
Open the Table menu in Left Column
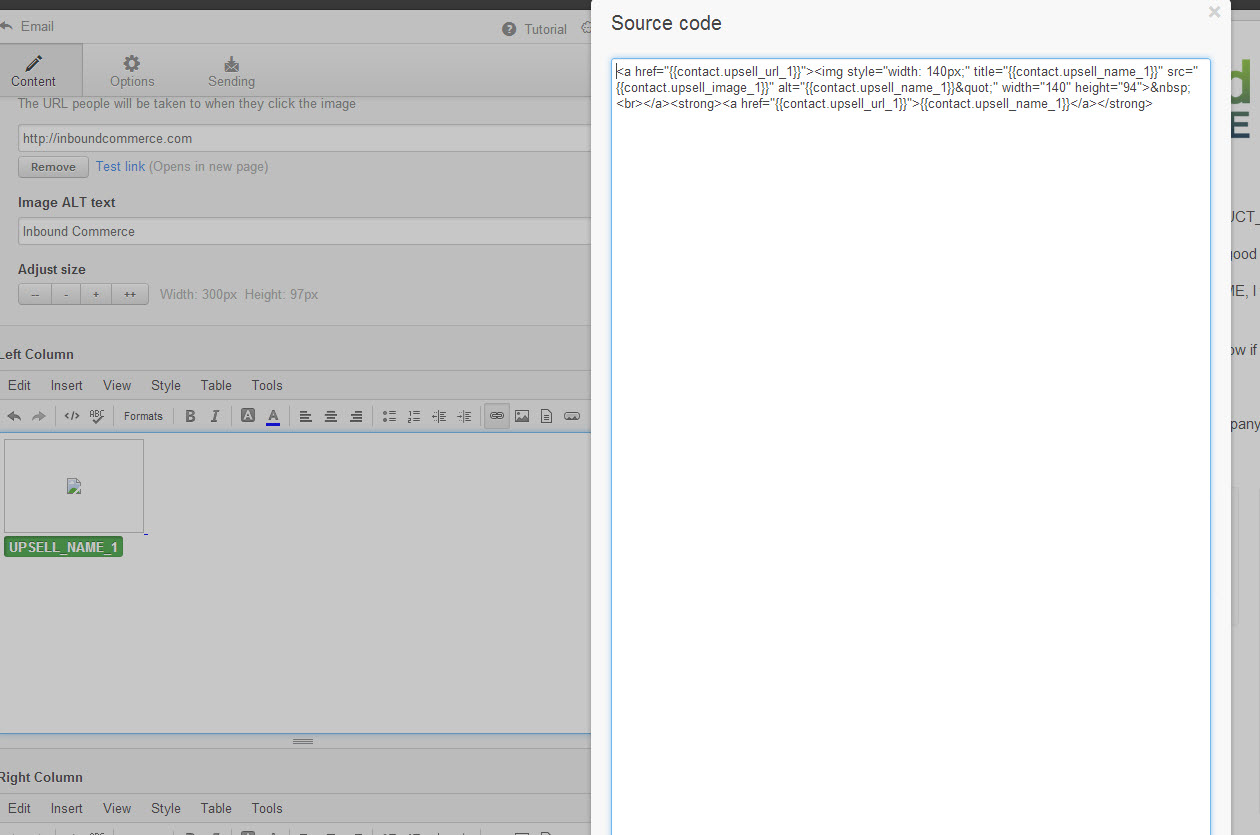click(x=216, y=385)
